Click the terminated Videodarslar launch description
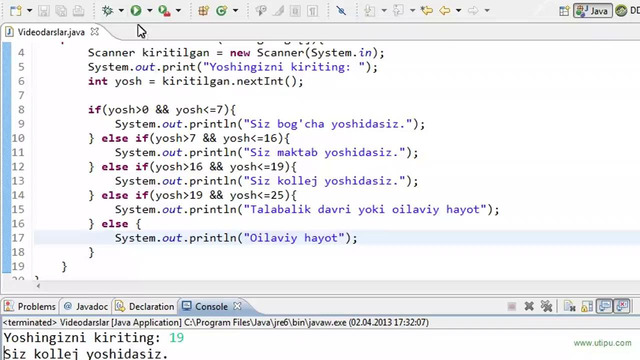Image resolution: width=640 pixels, height=360 pixels. (x=216, y=322)
